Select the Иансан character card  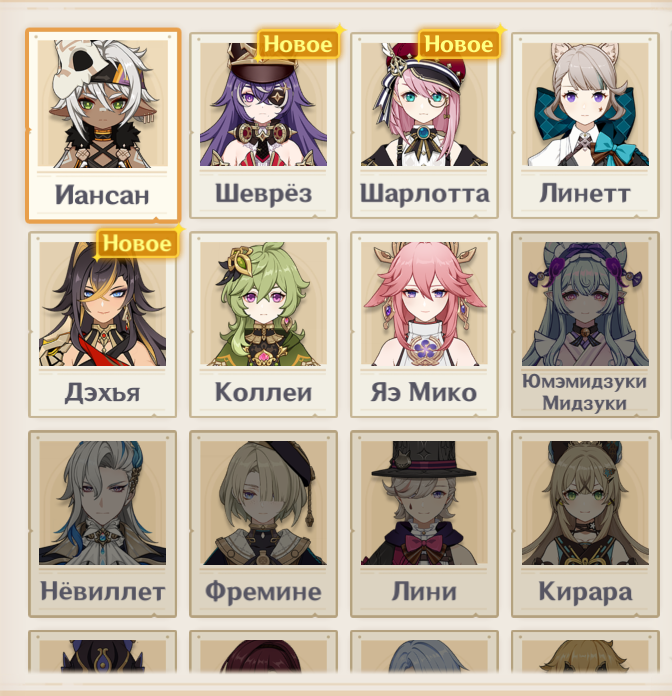click(103, 125)
